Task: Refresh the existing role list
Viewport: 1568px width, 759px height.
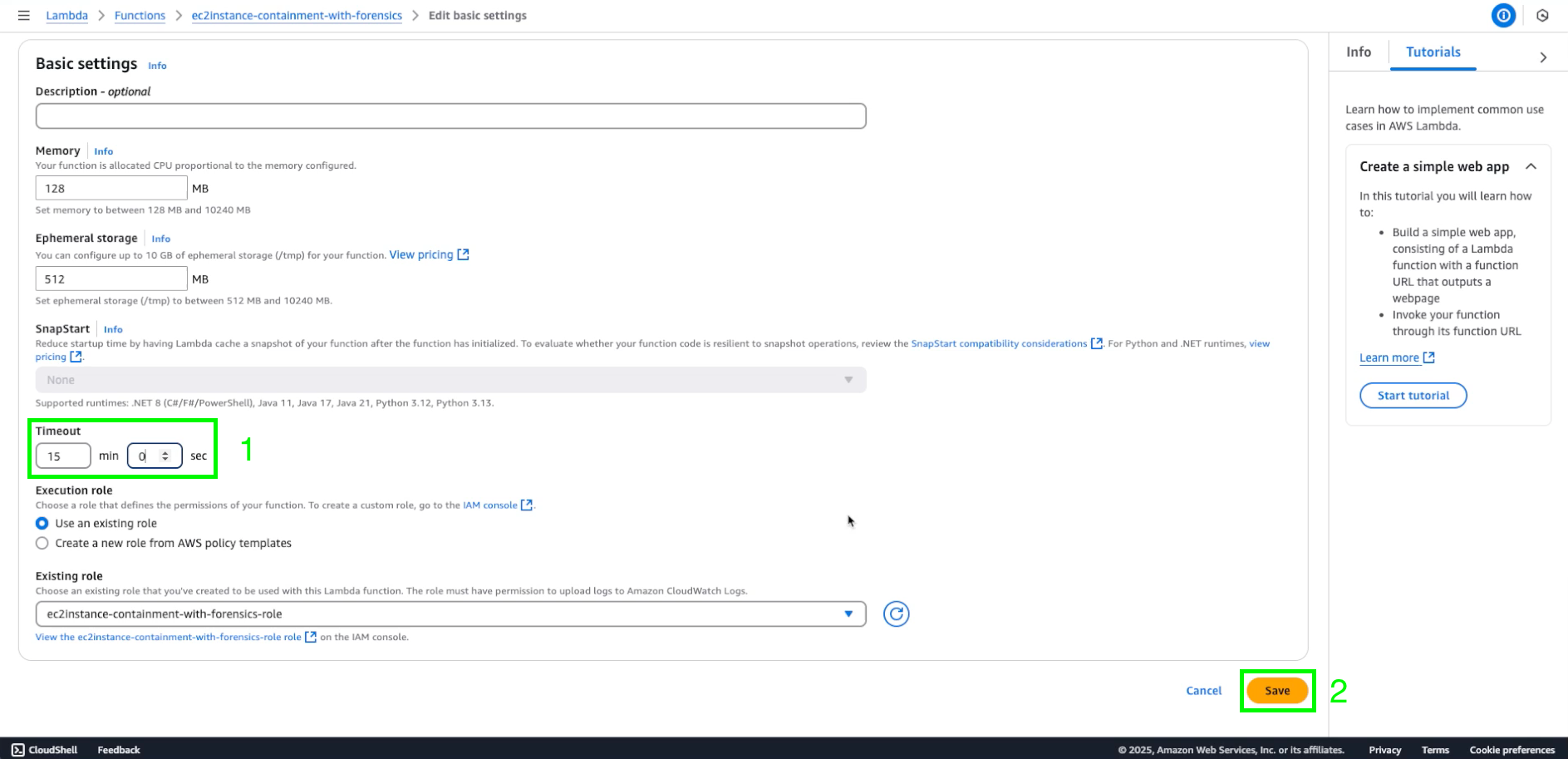Action: [896, 614]
